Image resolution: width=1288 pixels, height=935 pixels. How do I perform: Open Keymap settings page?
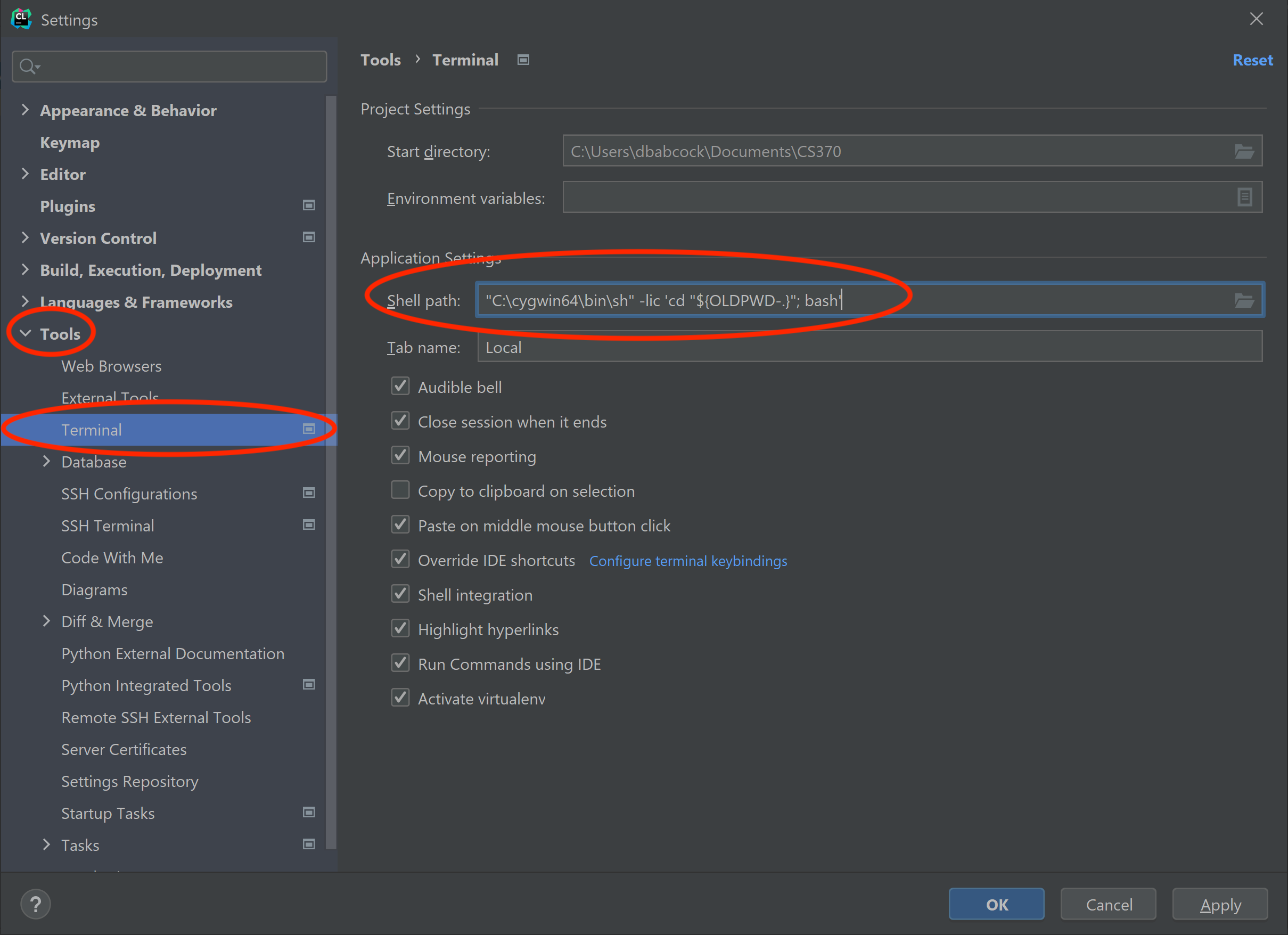[x=70, y=143]
